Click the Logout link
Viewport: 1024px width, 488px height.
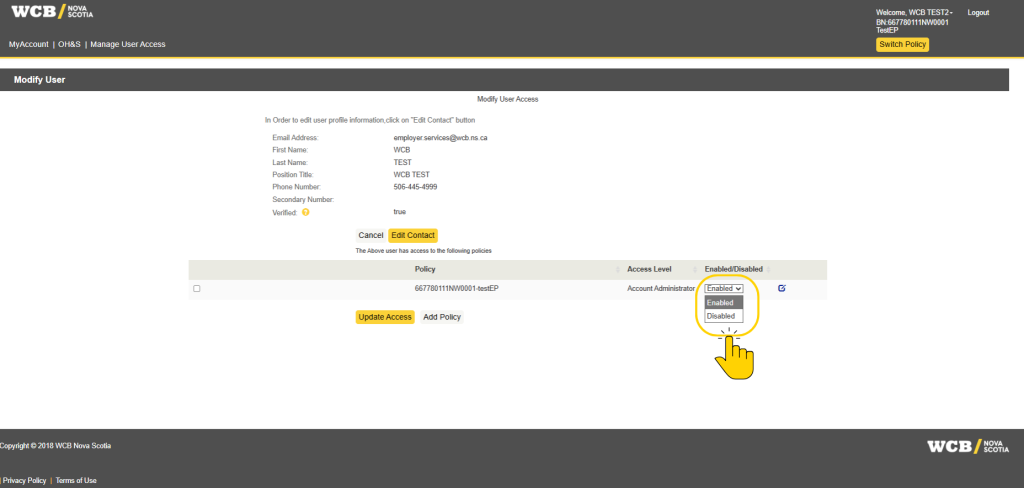coord(978,13)
